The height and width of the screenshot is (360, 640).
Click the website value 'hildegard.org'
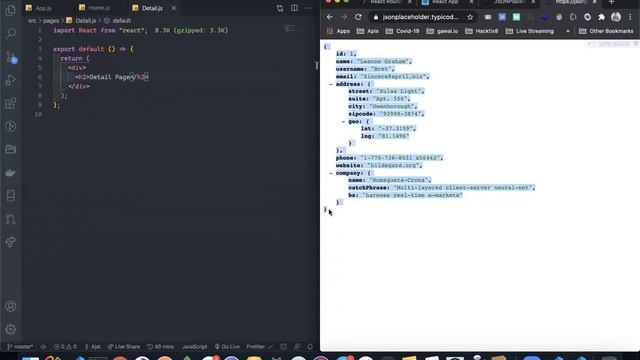tap(393, 165)
